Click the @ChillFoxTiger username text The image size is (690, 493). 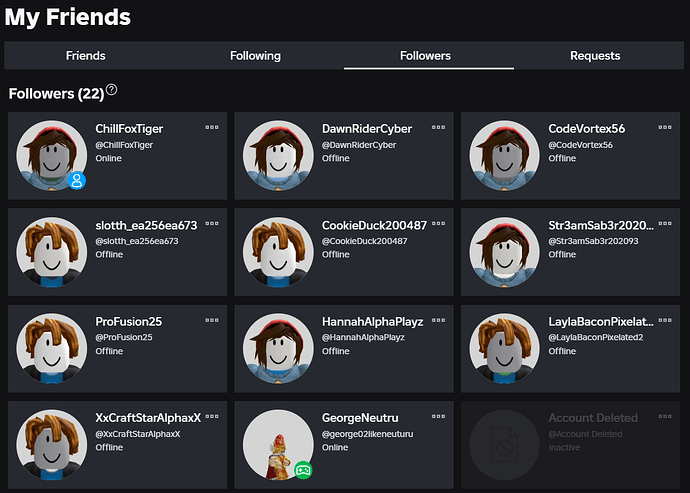tap(124, 145)
